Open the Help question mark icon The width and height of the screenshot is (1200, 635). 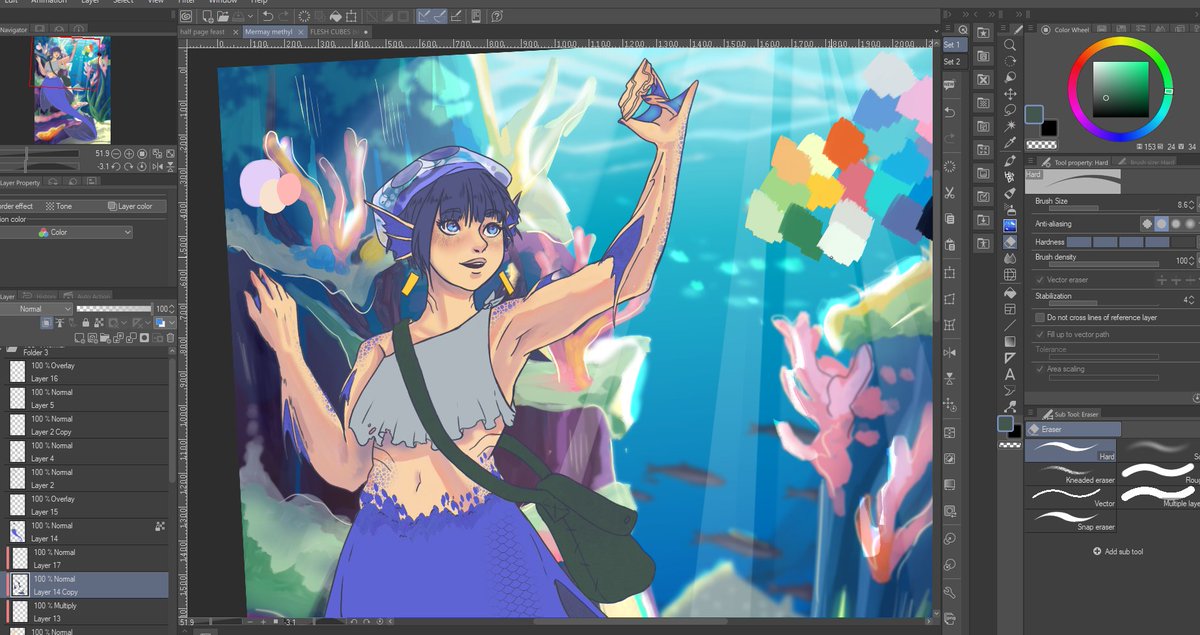(x=497, y=16)
